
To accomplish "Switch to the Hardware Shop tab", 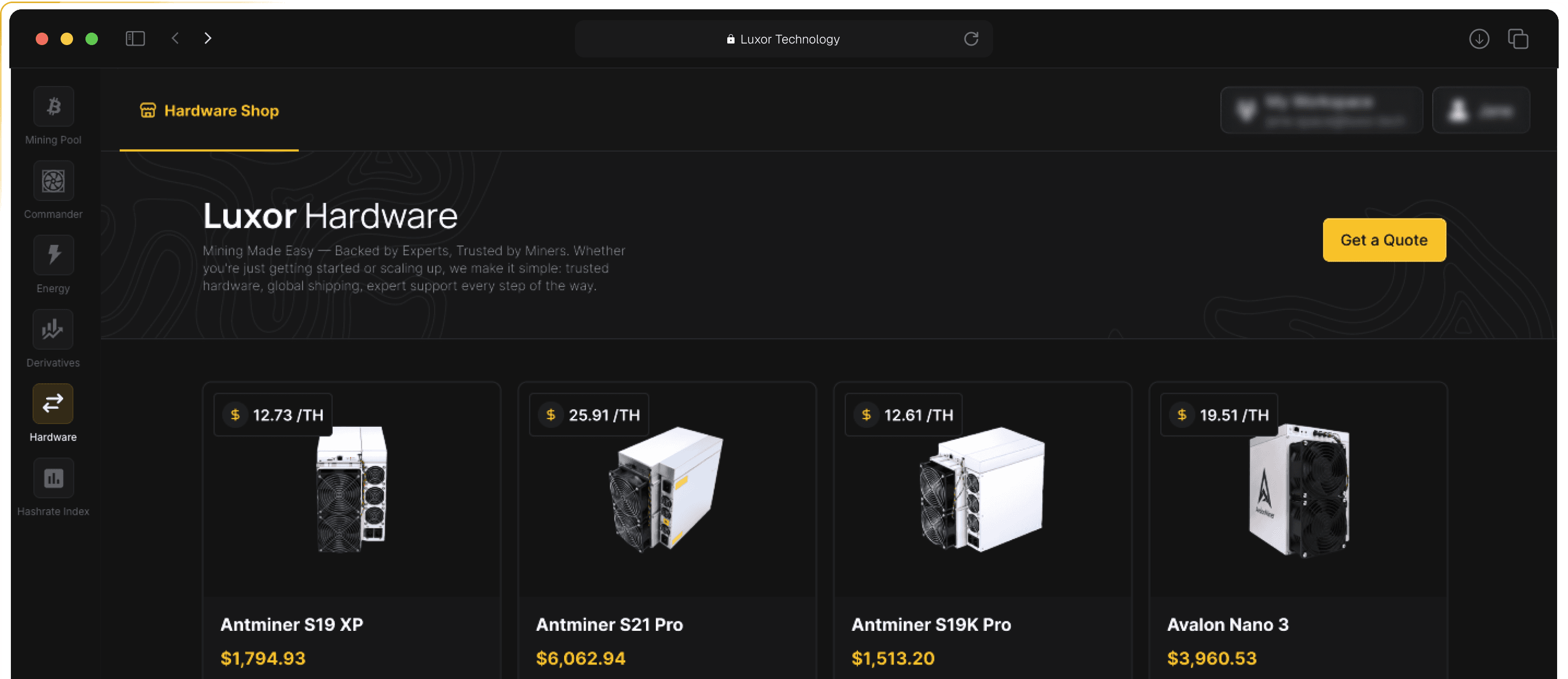I will point(221,110).
